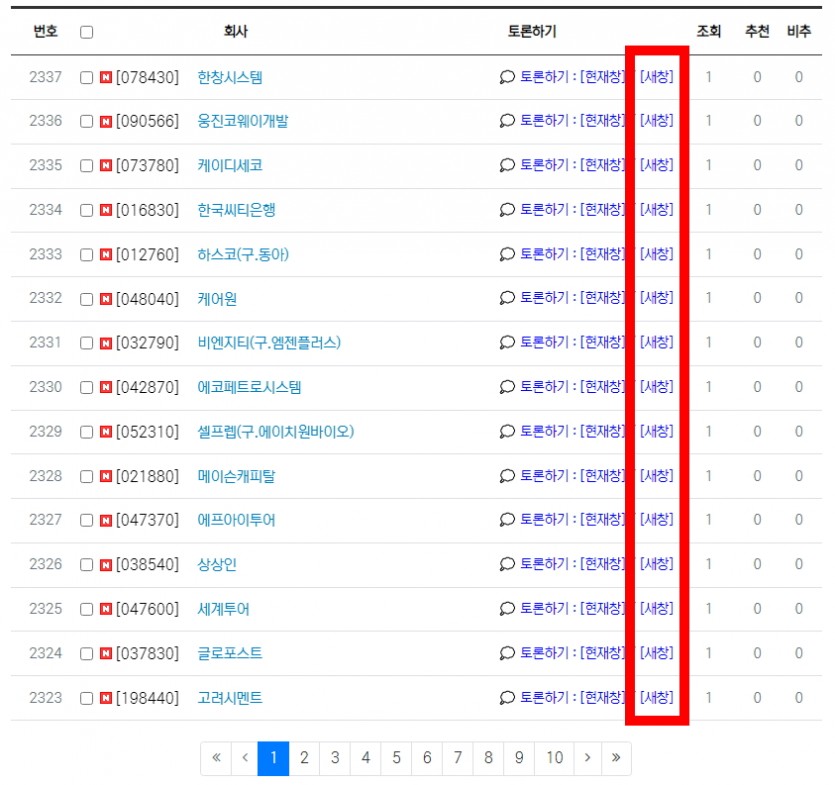The height and width of the screenshot is (785, 835).
Task: Toggle the select-all checkbox in the header
Action: pyautogui.click(x=86, y=32)
